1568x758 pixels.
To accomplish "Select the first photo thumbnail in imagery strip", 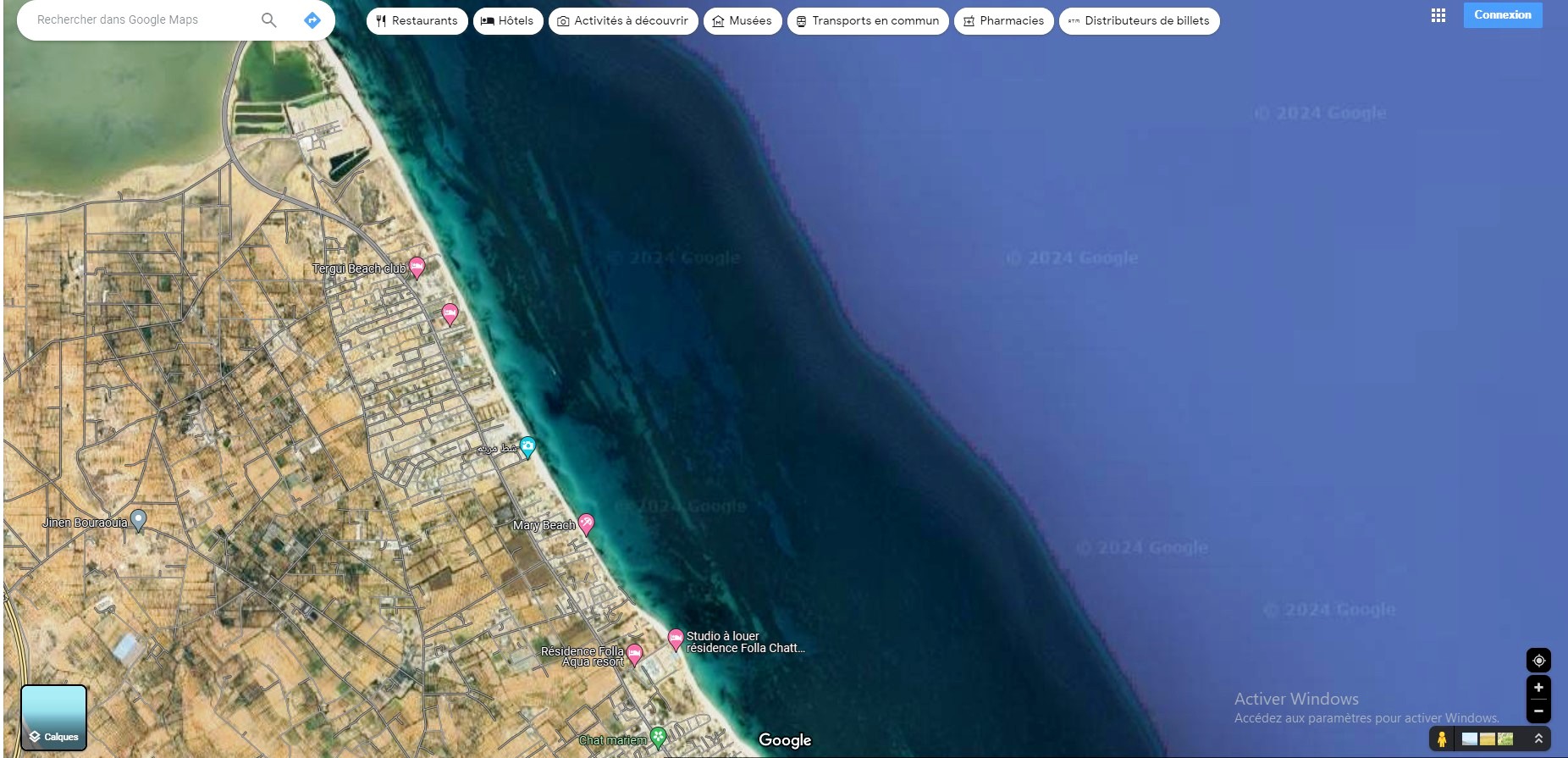I will 1470,739.
